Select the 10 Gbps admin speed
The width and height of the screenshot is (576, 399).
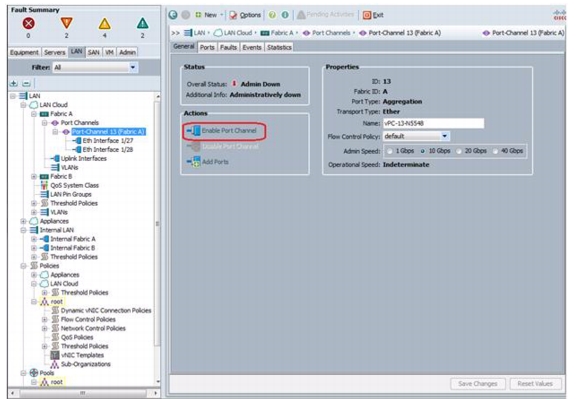tap(423, 151)
